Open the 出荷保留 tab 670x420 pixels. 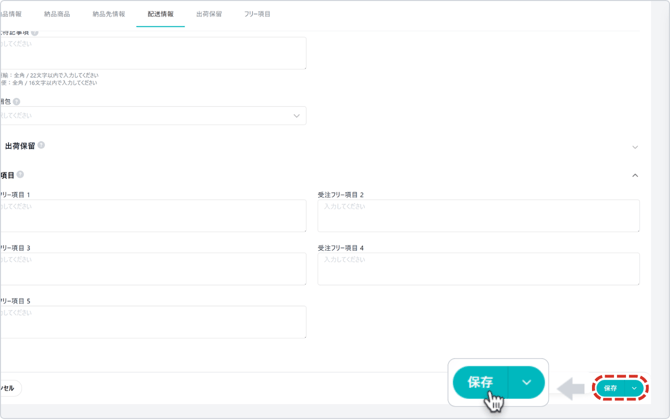209,15
